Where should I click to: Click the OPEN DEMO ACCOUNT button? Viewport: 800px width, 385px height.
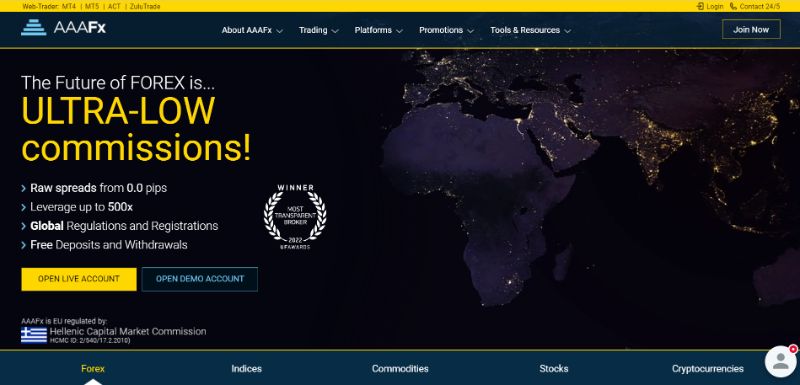click(x=199, y=279)
